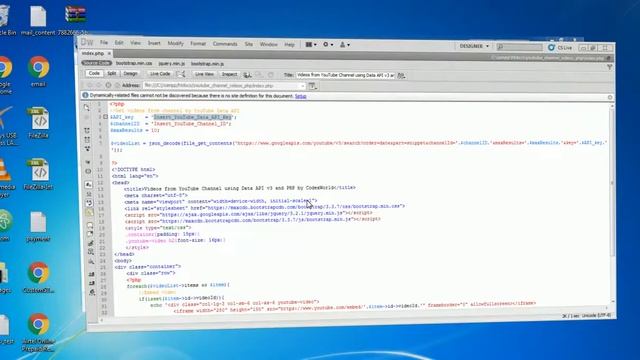This screenshot has height=360, width=640.
Task: Open the Commands menu
Action: click(x=225, y=44)
